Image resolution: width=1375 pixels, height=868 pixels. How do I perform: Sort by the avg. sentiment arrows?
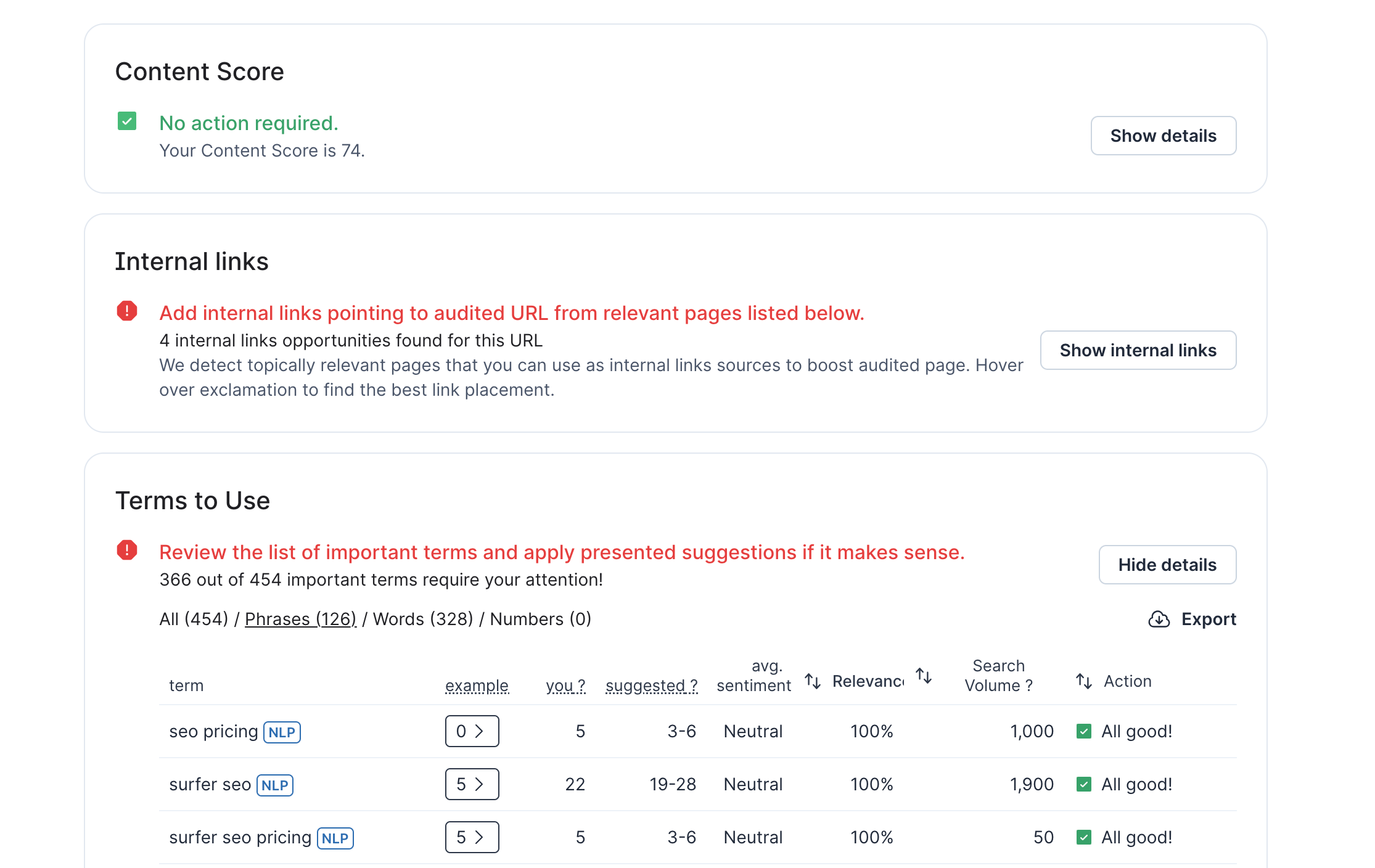coord(813,681)
